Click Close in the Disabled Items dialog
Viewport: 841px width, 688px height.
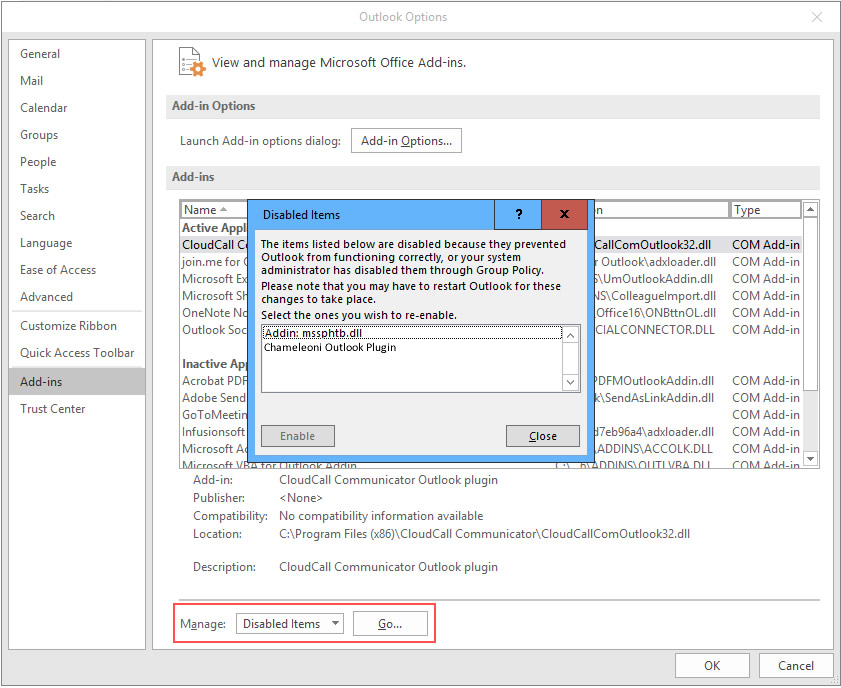pyautogui.click(x=543, y=436)
